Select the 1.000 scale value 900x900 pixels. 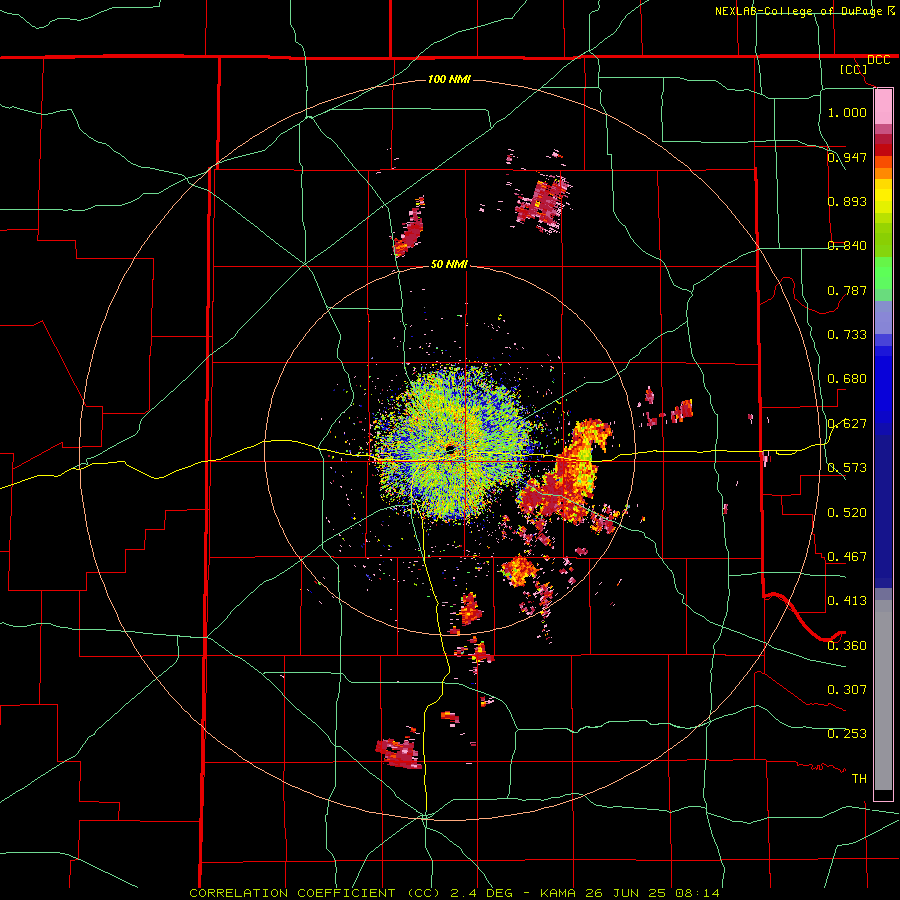[847, 112]
